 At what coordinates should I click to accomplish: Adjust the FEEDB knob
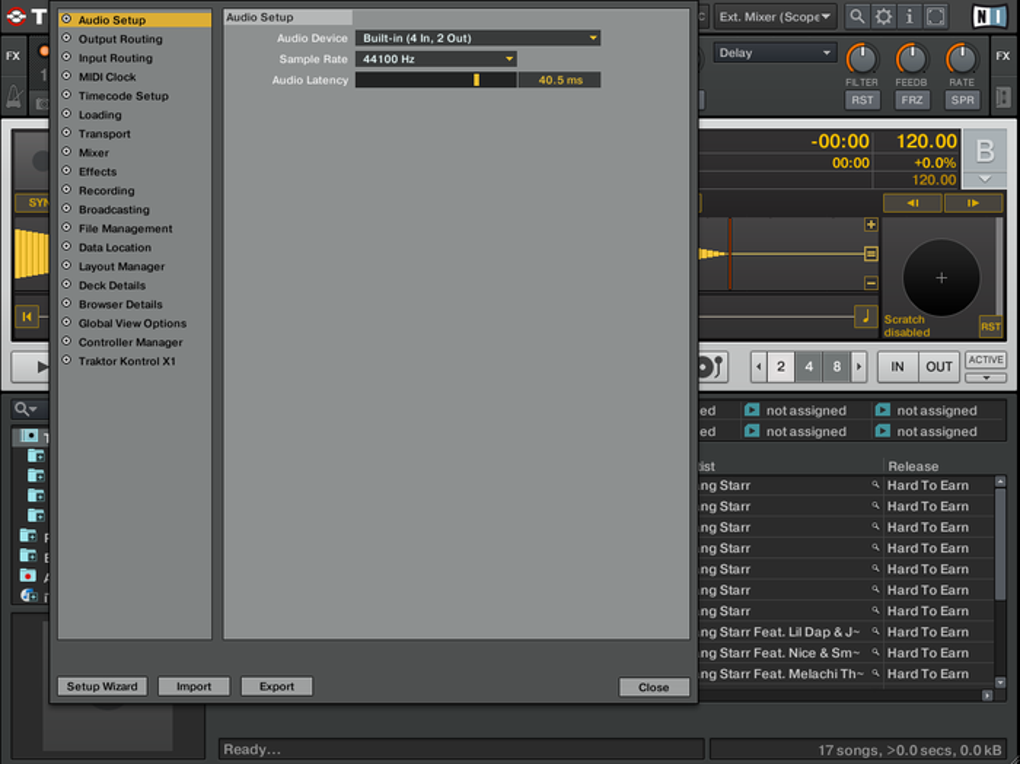click(911, 59)
